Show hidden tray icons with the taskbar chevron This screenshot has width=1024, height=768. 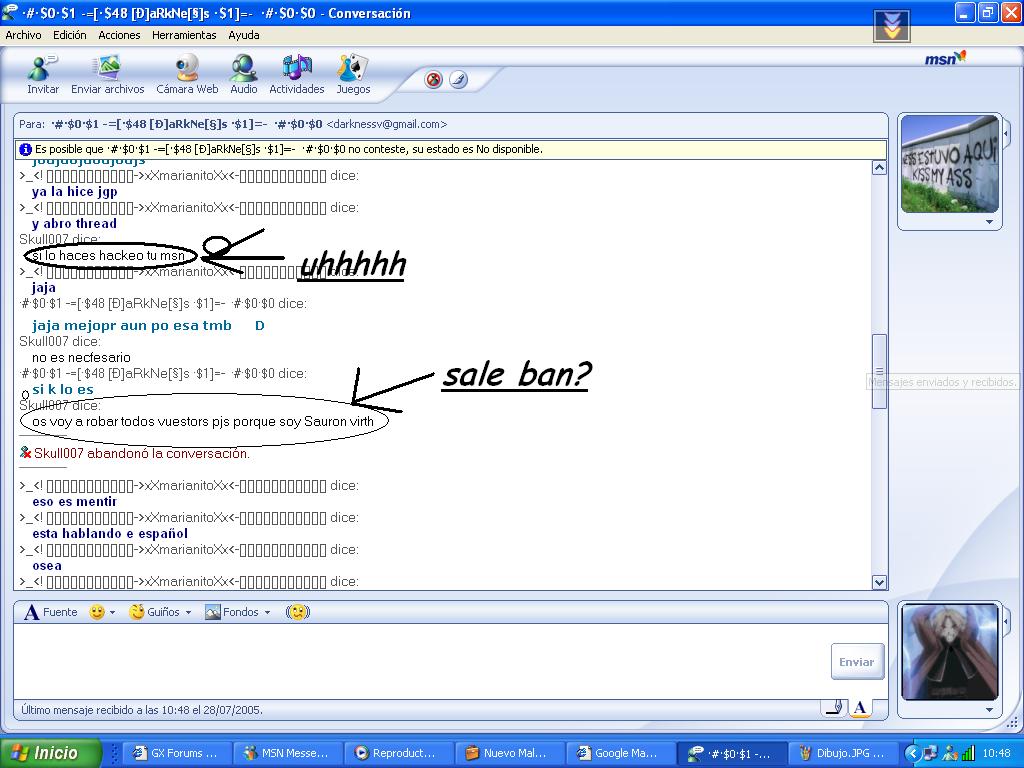(x=911, y=753)
